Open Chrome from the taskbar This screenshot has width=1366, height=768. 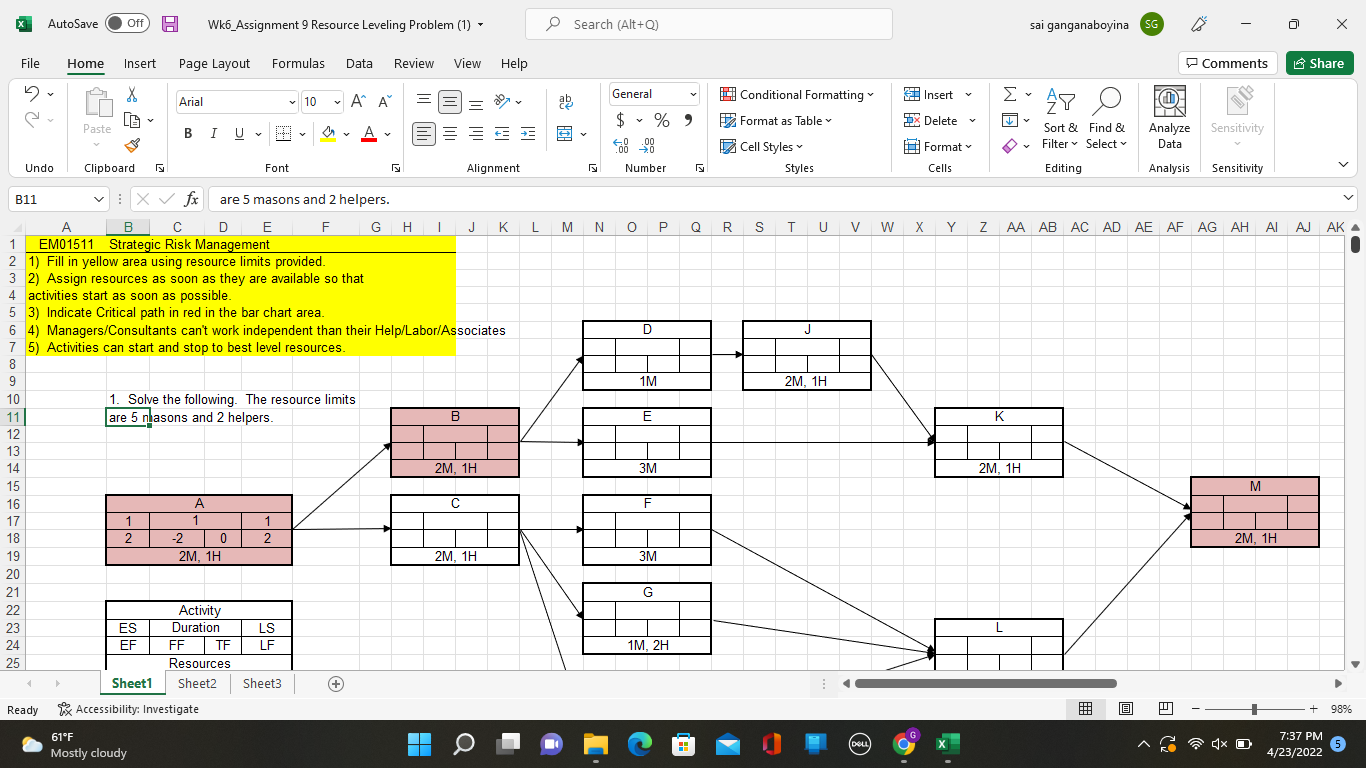(903, 744)
